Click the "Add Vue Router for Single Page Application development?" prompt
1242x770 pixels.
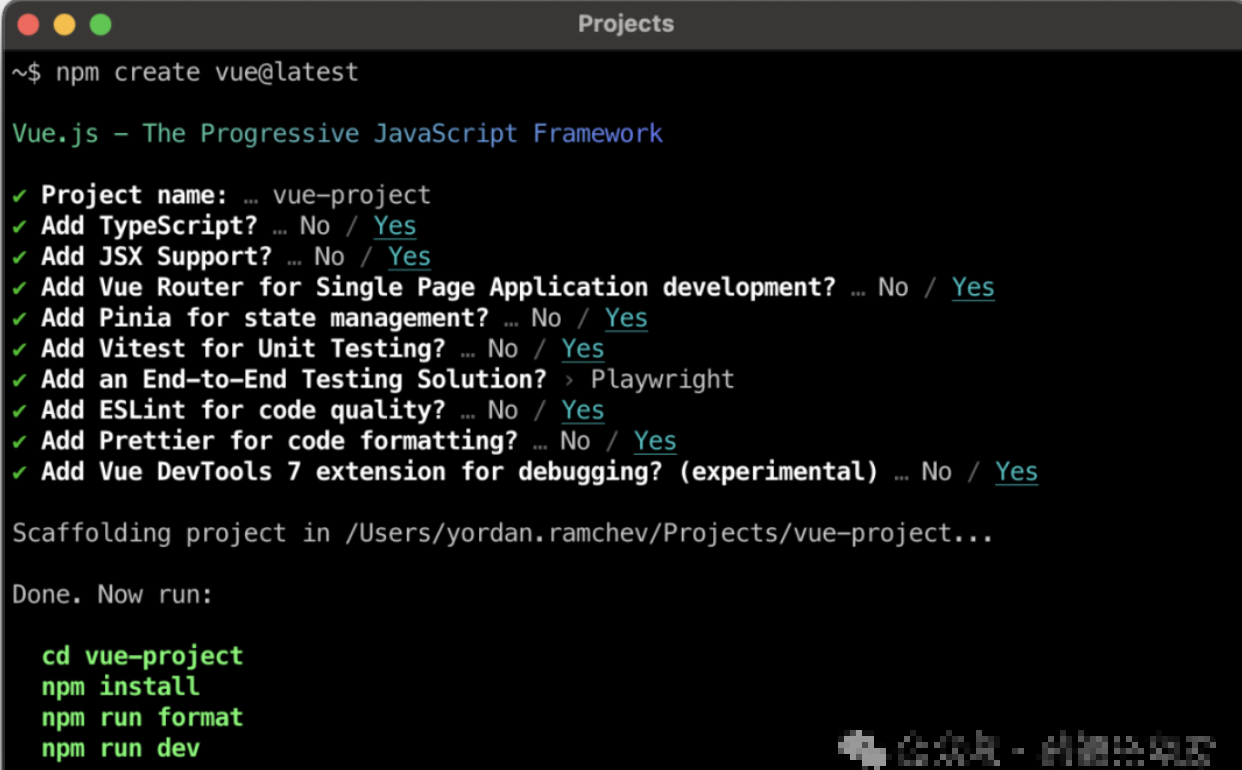tap(438, 288)
